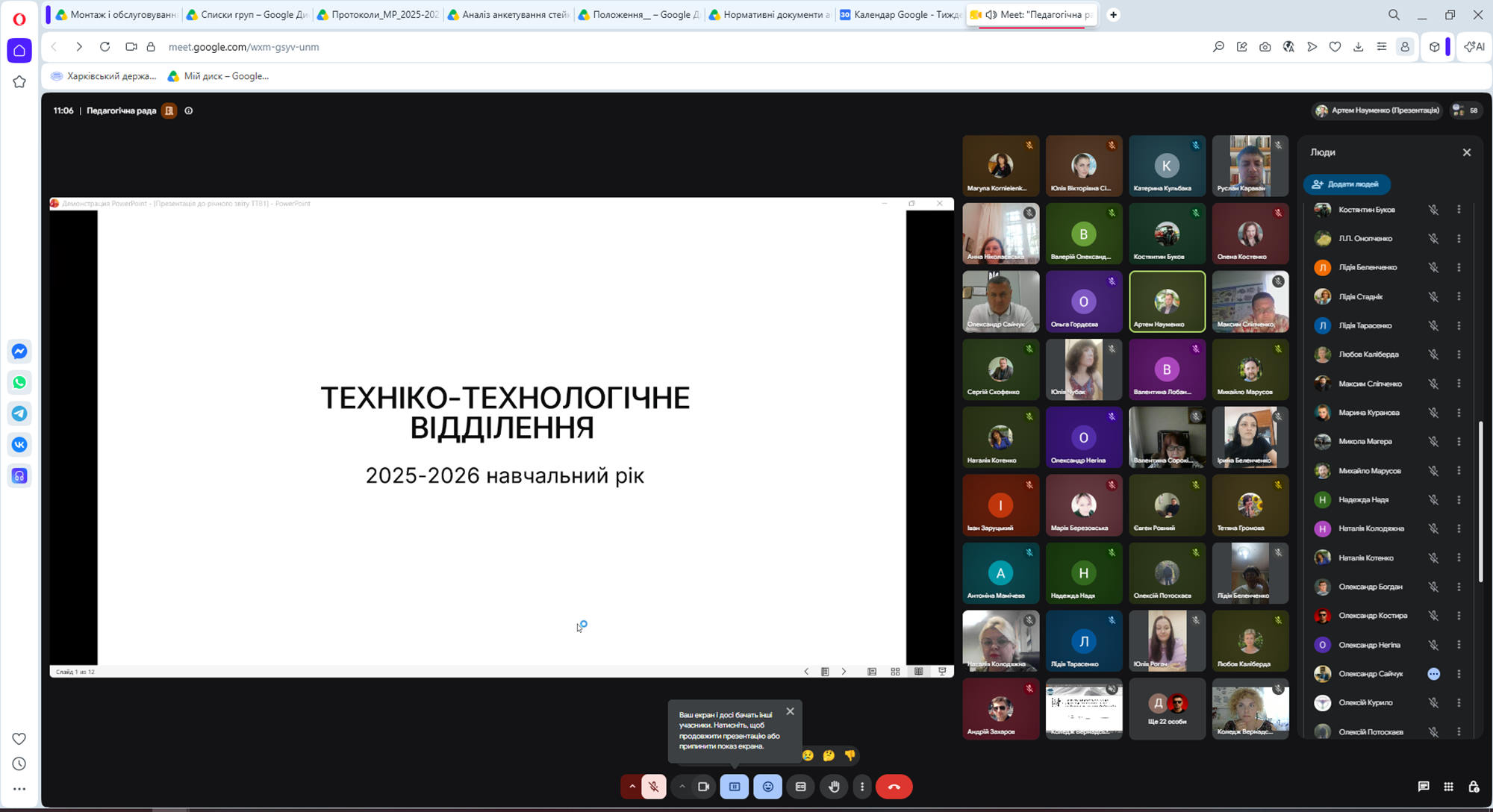
Task: Toggle the camera button
Action: coord(703,787)
